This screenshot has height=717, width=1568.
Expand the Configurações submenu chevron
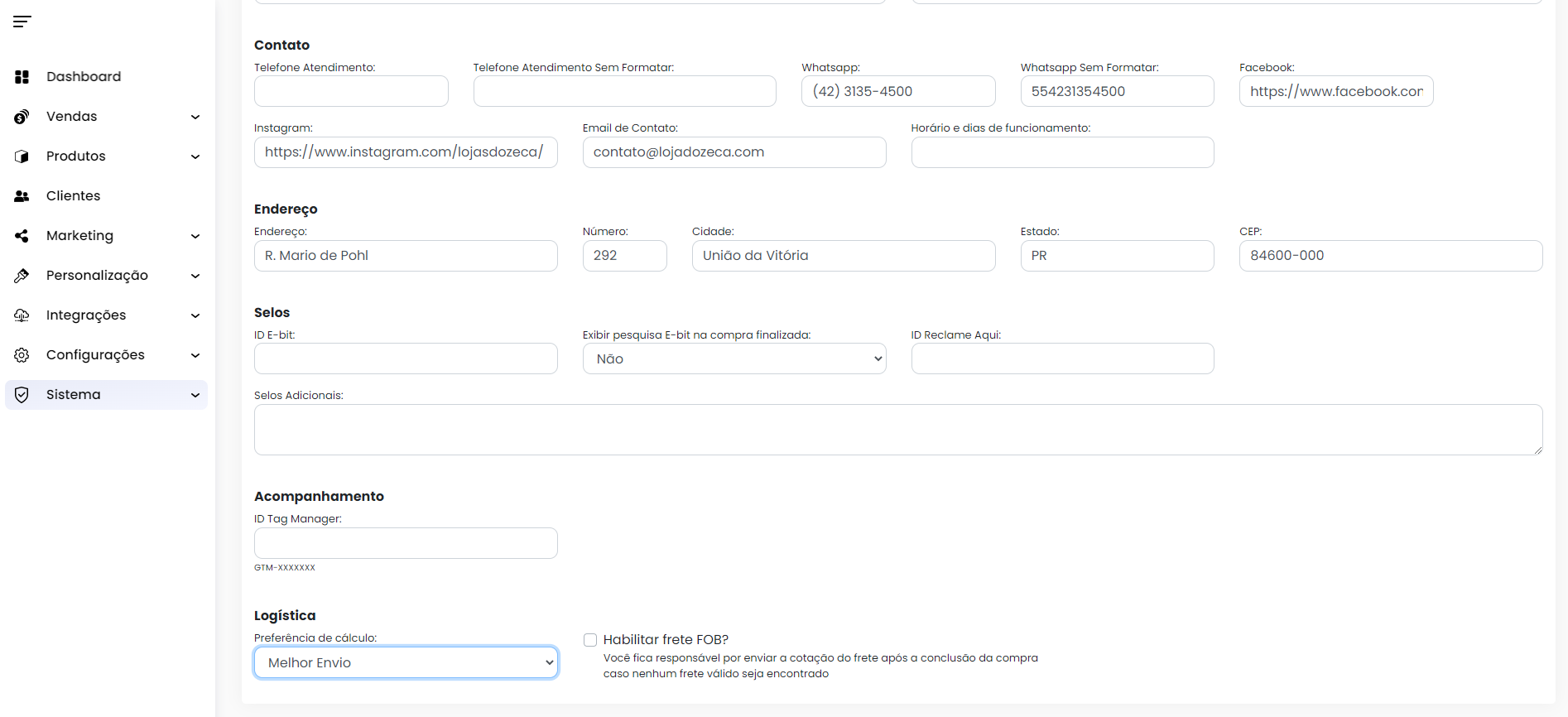[x=195, y=355]
